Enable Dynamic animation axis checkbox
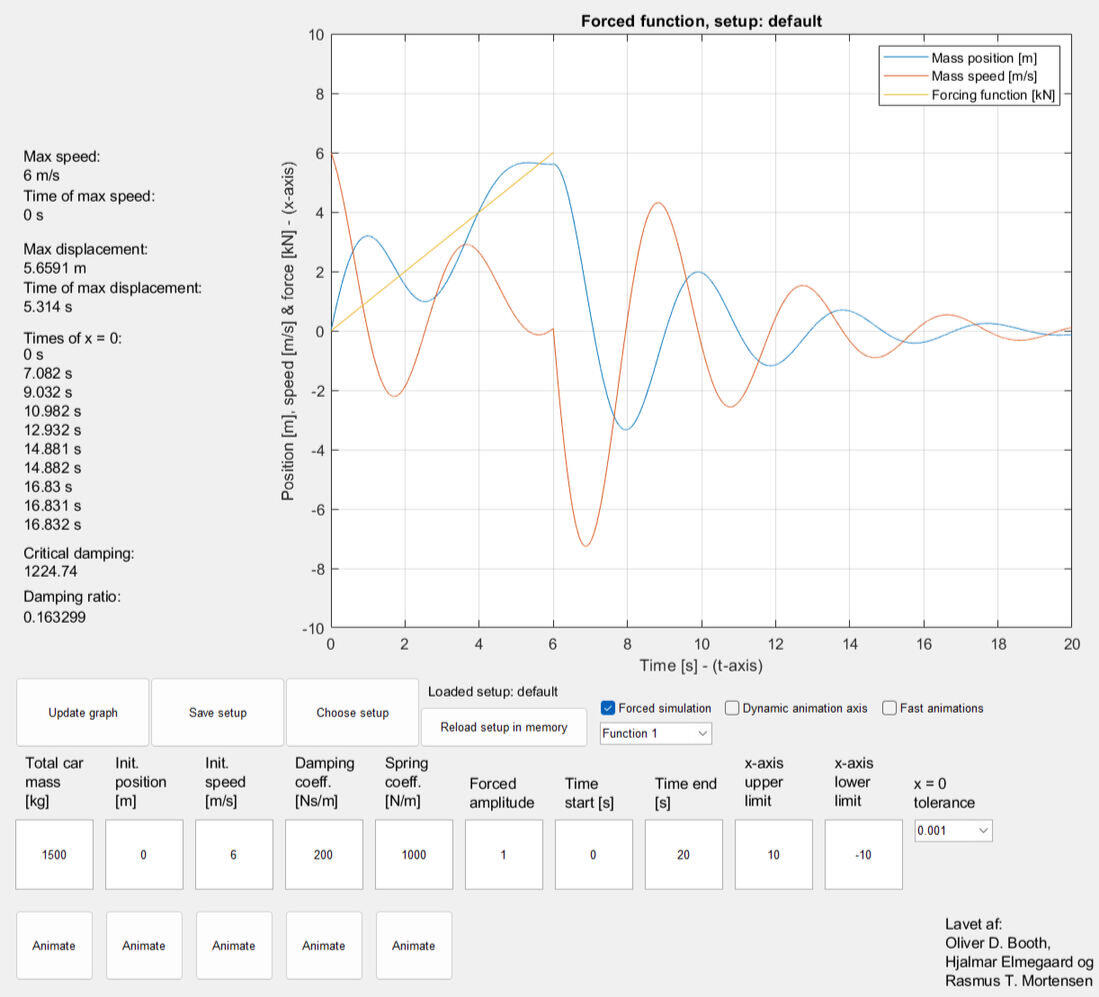The image size is (1099, 997). pos(733,708)
